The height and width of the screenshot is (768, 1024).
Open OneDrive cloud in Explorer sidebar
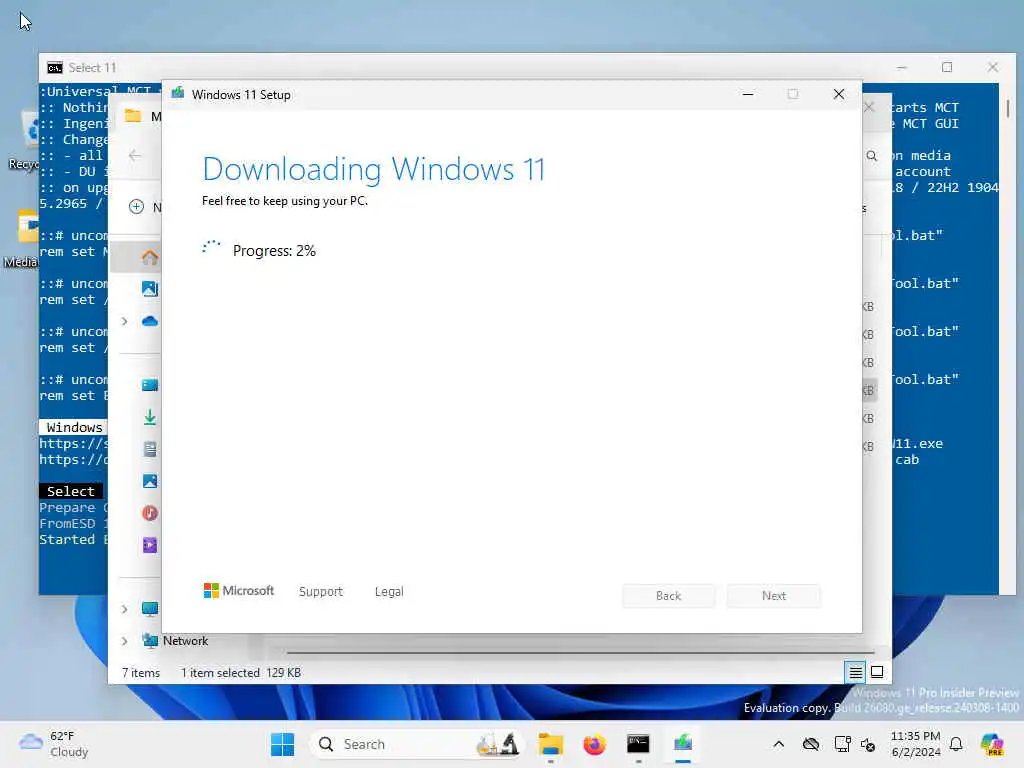point(150,321)
